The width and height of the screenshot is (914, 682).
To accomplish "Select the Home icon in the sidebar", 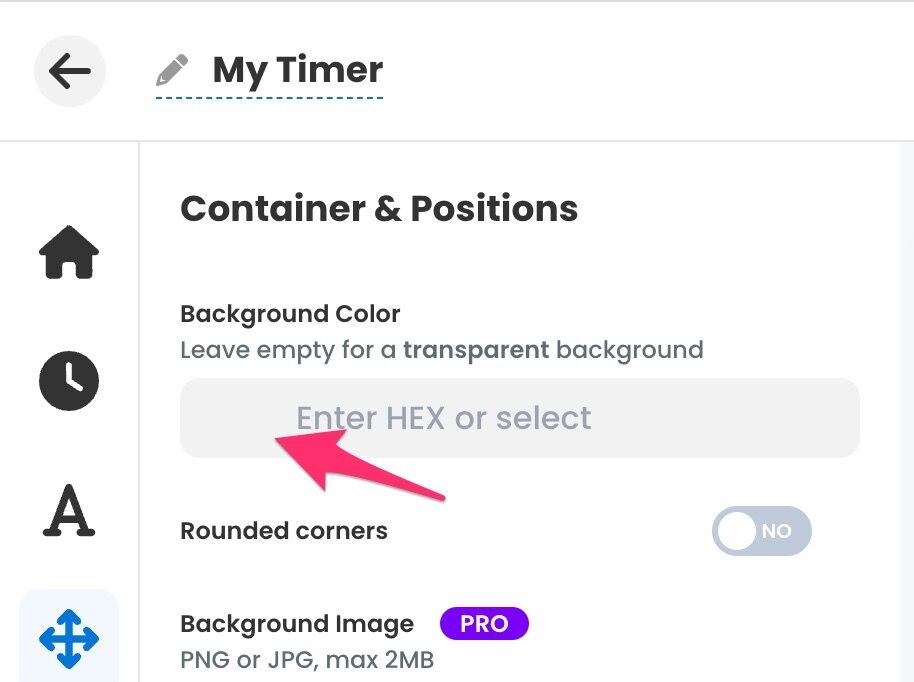I will point(68,253).
